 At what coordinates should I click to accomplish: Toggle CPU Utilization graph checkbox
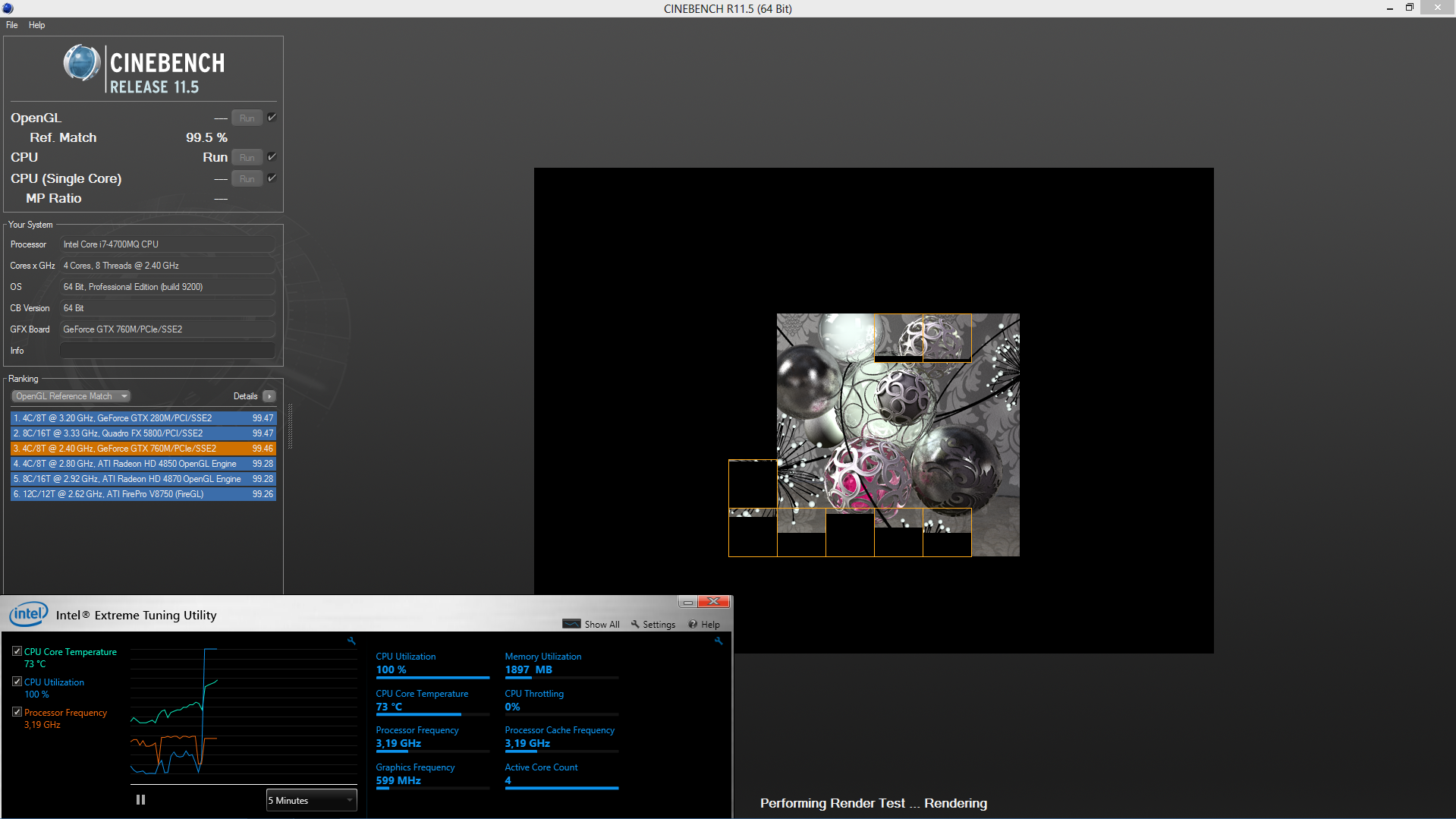tap(17, 682)
